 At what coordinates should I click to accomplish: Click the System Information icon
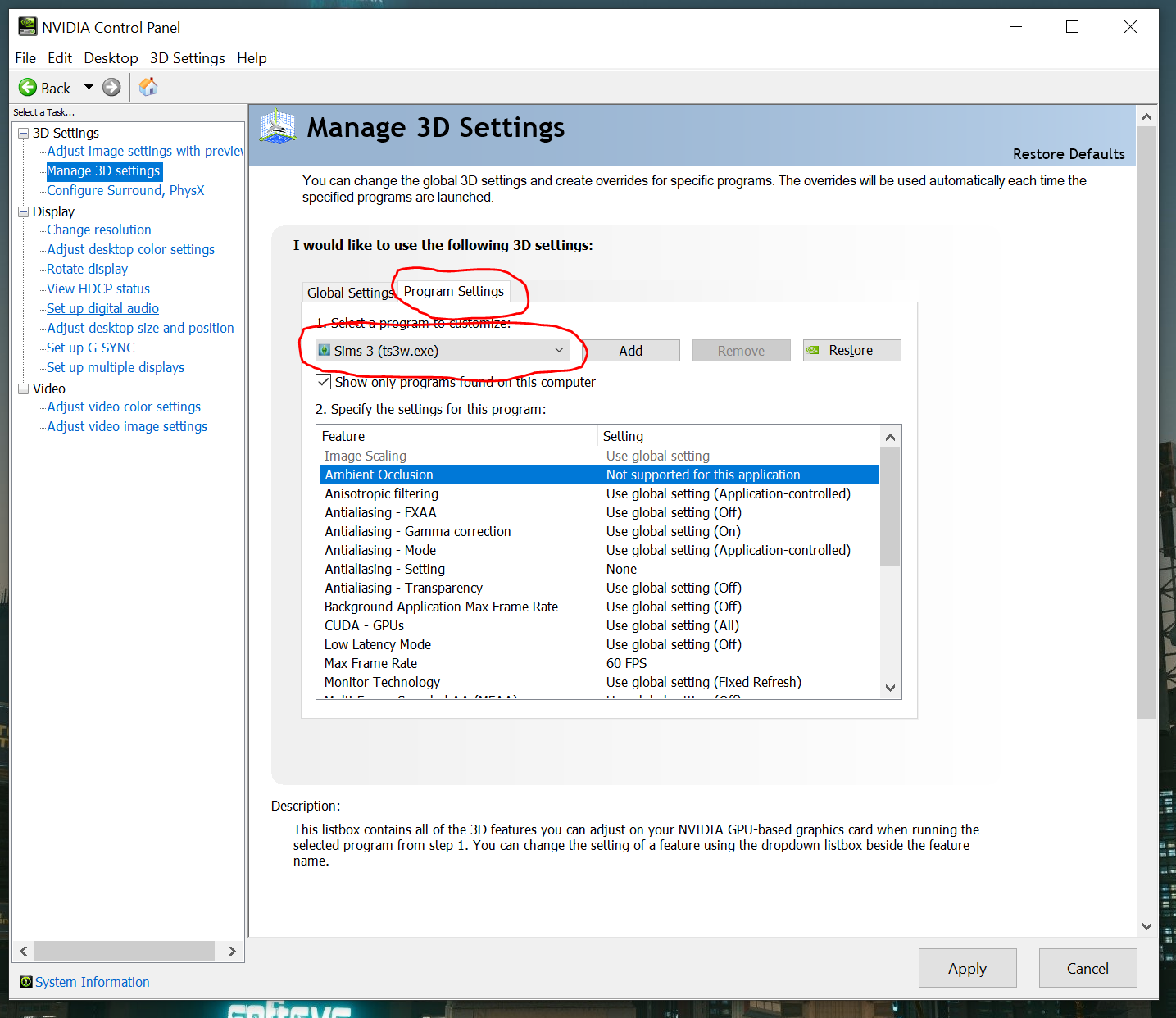click(x=26, y=982)
